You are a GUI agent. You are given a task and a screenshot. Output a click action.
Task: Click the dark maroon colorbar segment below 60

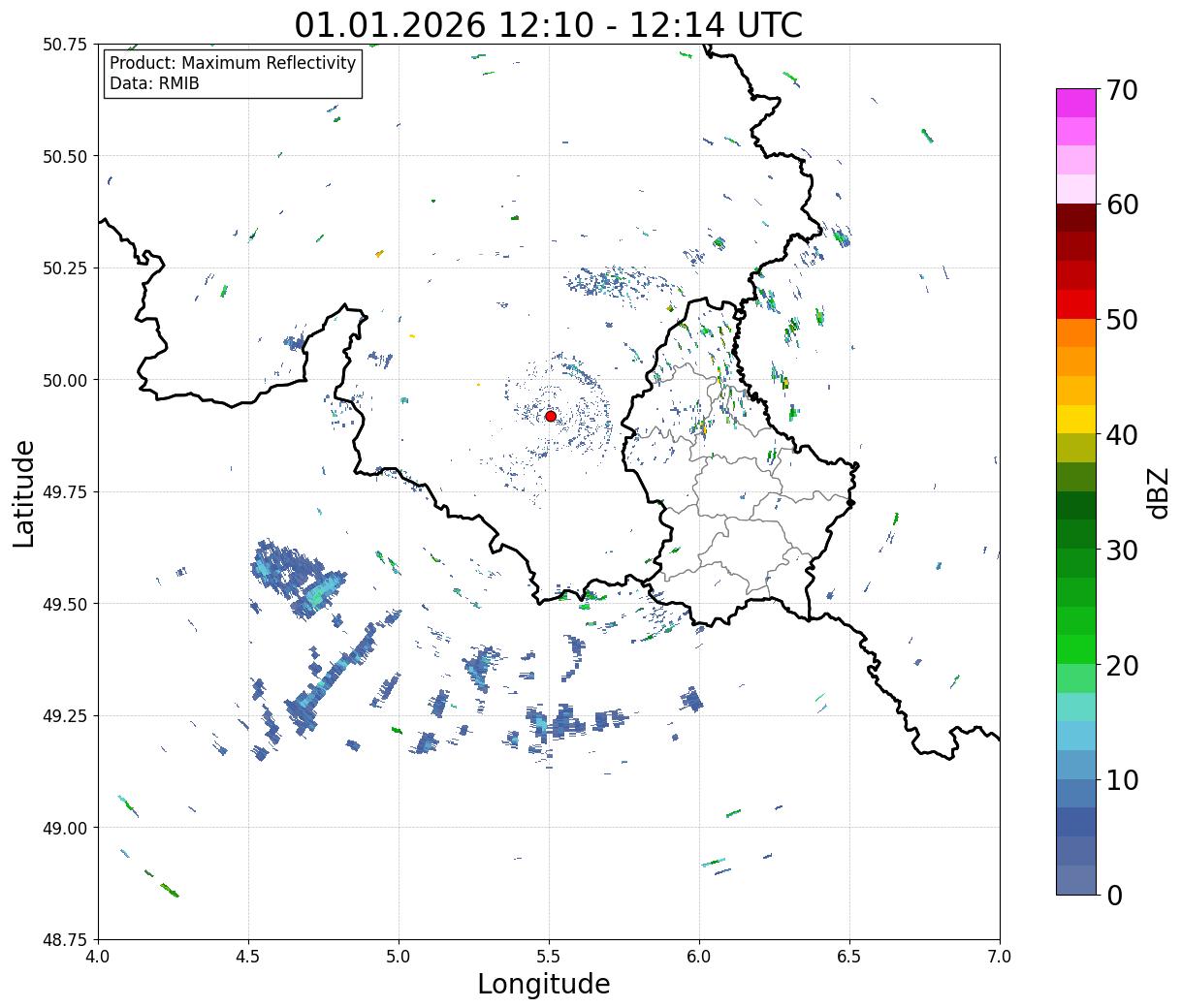(x=1076, y=218)
